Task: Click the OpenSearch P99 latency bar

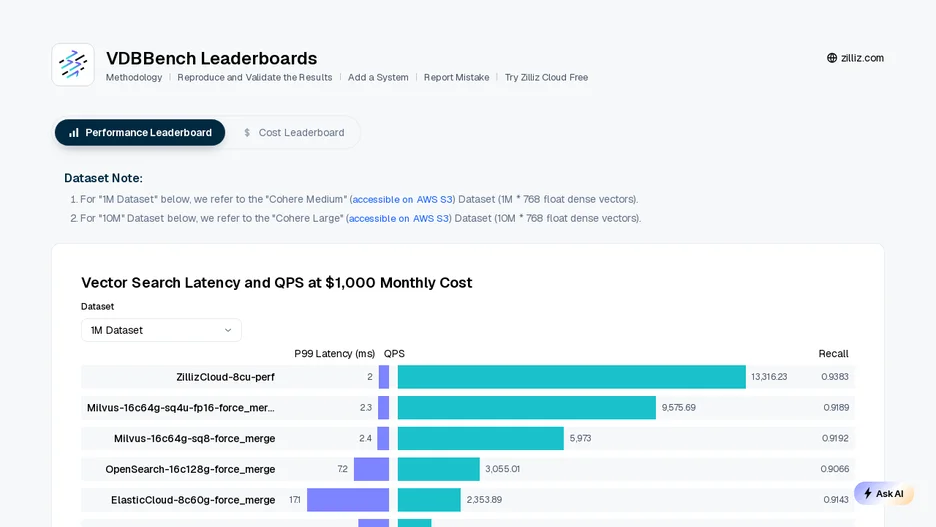Action: coord(371,469)
